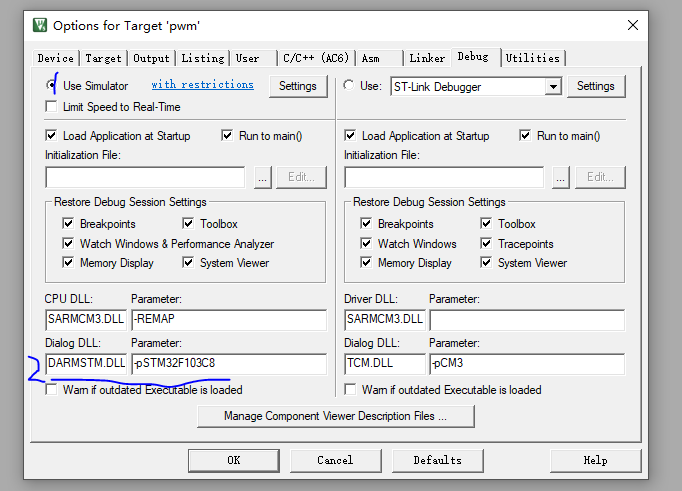Go to the User tab

point(254,58)
